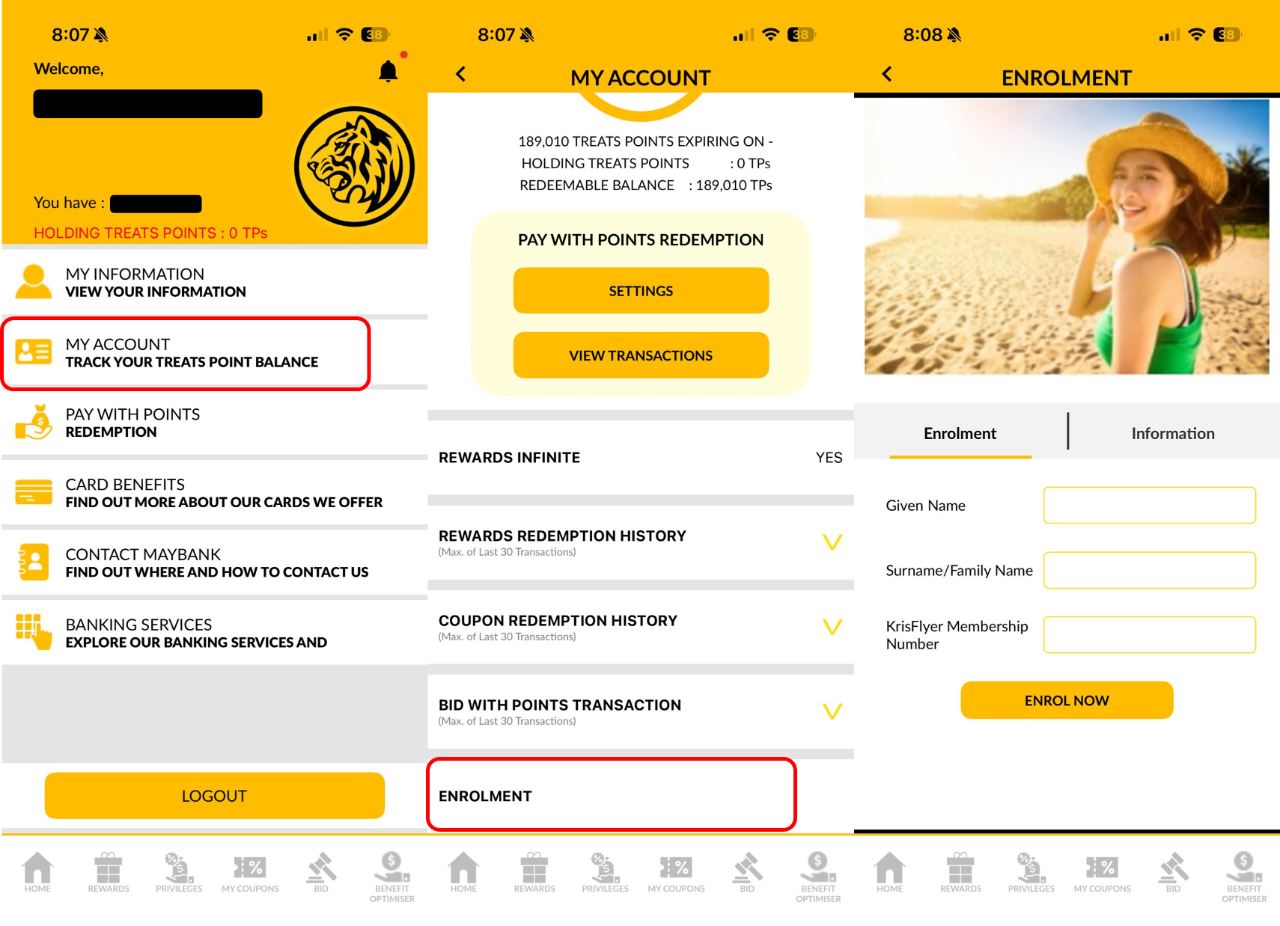1280x926 pixels.
Task: Tap the notification bell icon
Action: coord(388,71)
